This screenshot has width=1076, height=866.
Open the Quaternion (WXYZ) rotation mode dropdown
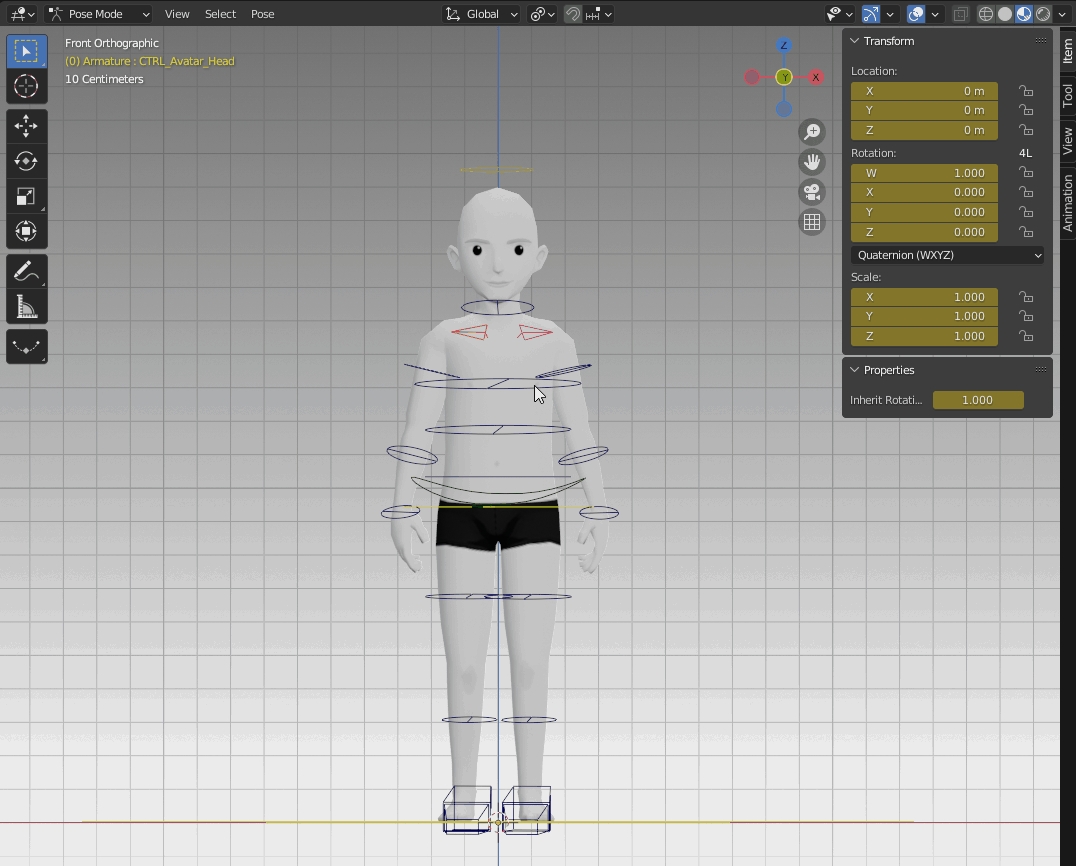click(x=947, y=255)
